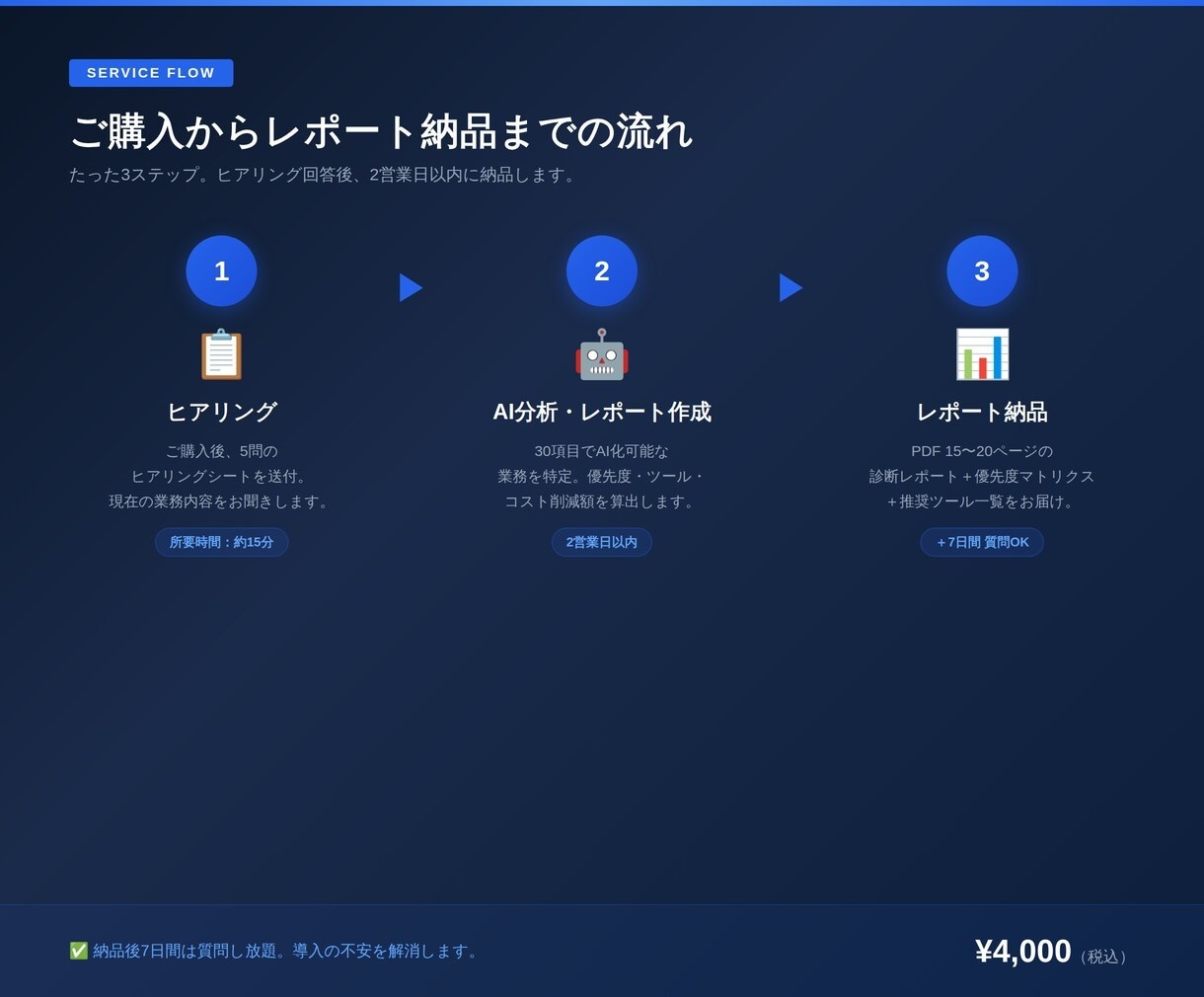Click the AI分析・レポート作成 step title

pyautogui.click(x=602, y=412)
